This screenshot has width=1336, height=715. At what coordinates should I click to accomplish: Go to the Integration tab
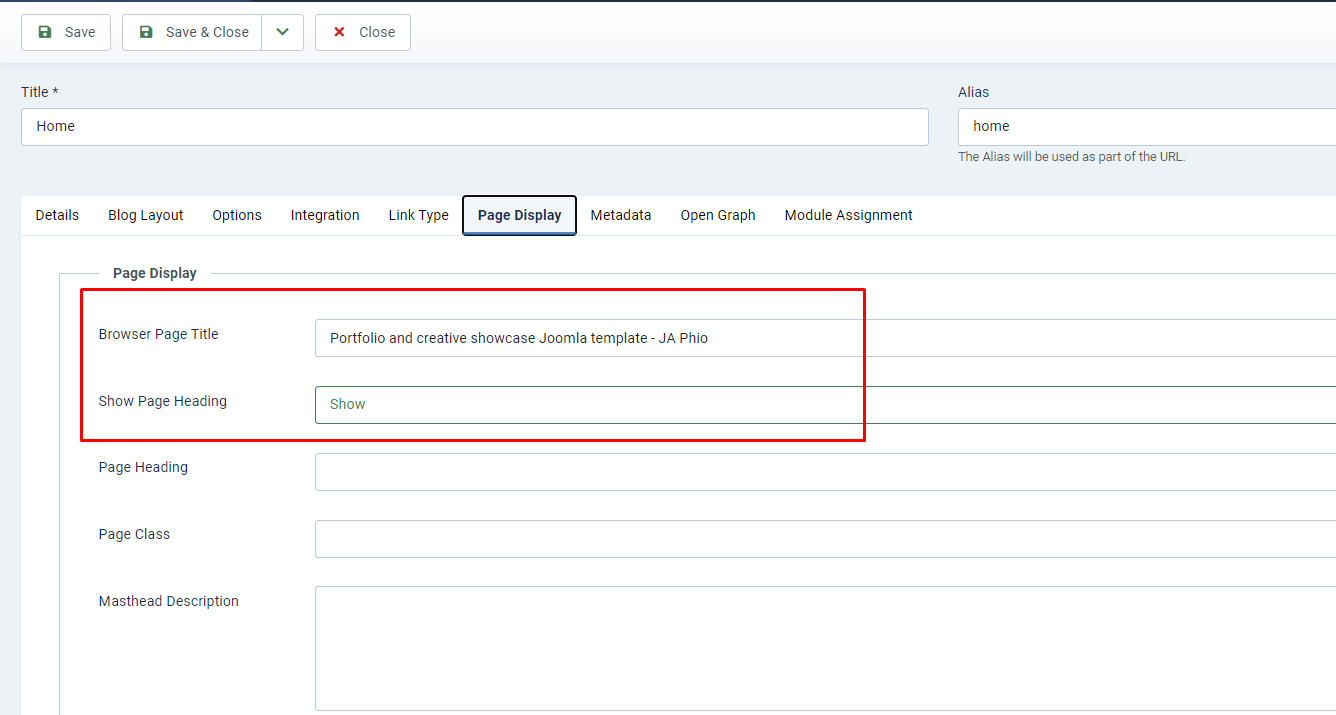(325, 215)
